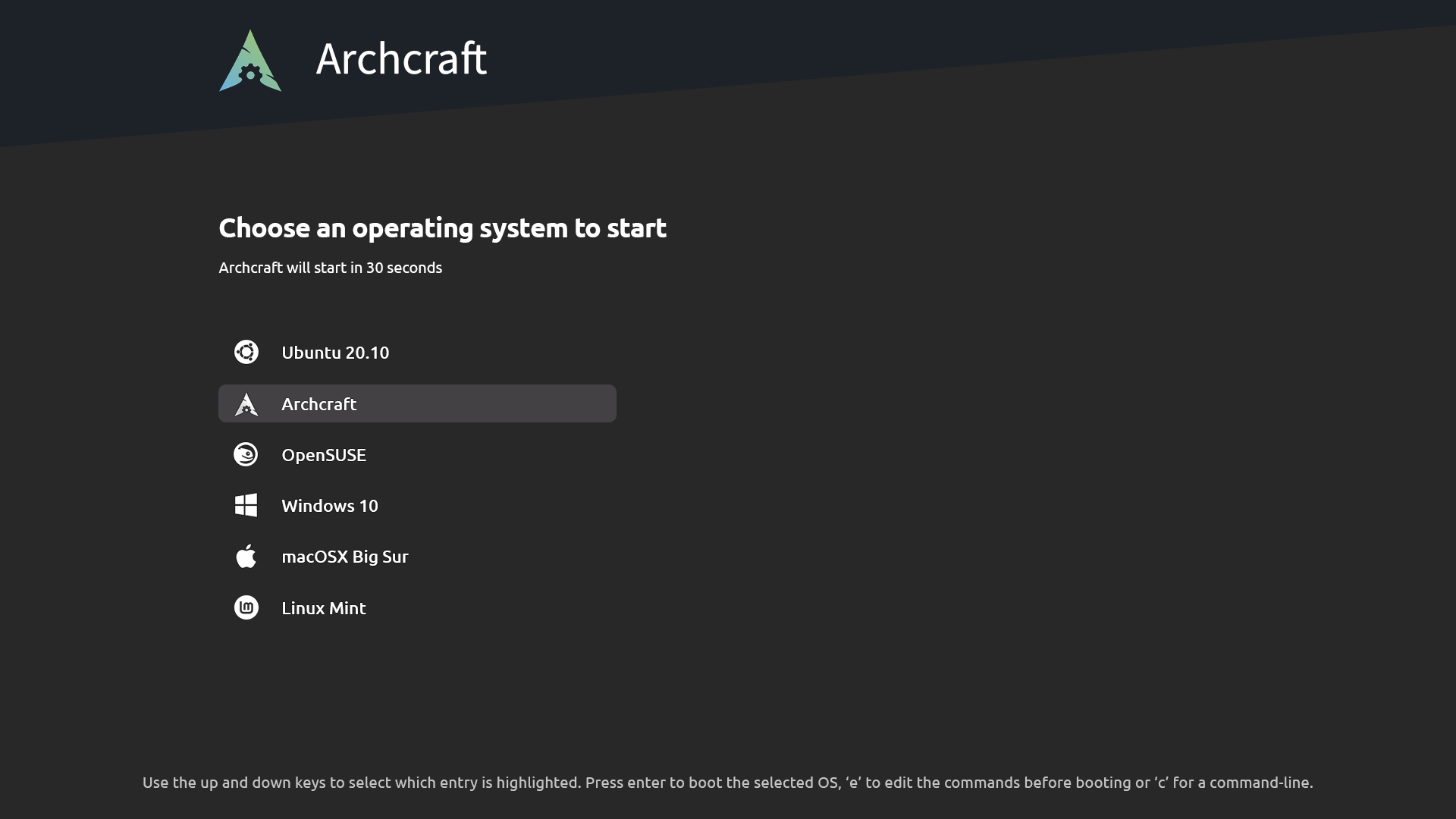Click the large Archcraft logo in header
The width and height of the screenshot is (1456, 819).
pos(250,61)
